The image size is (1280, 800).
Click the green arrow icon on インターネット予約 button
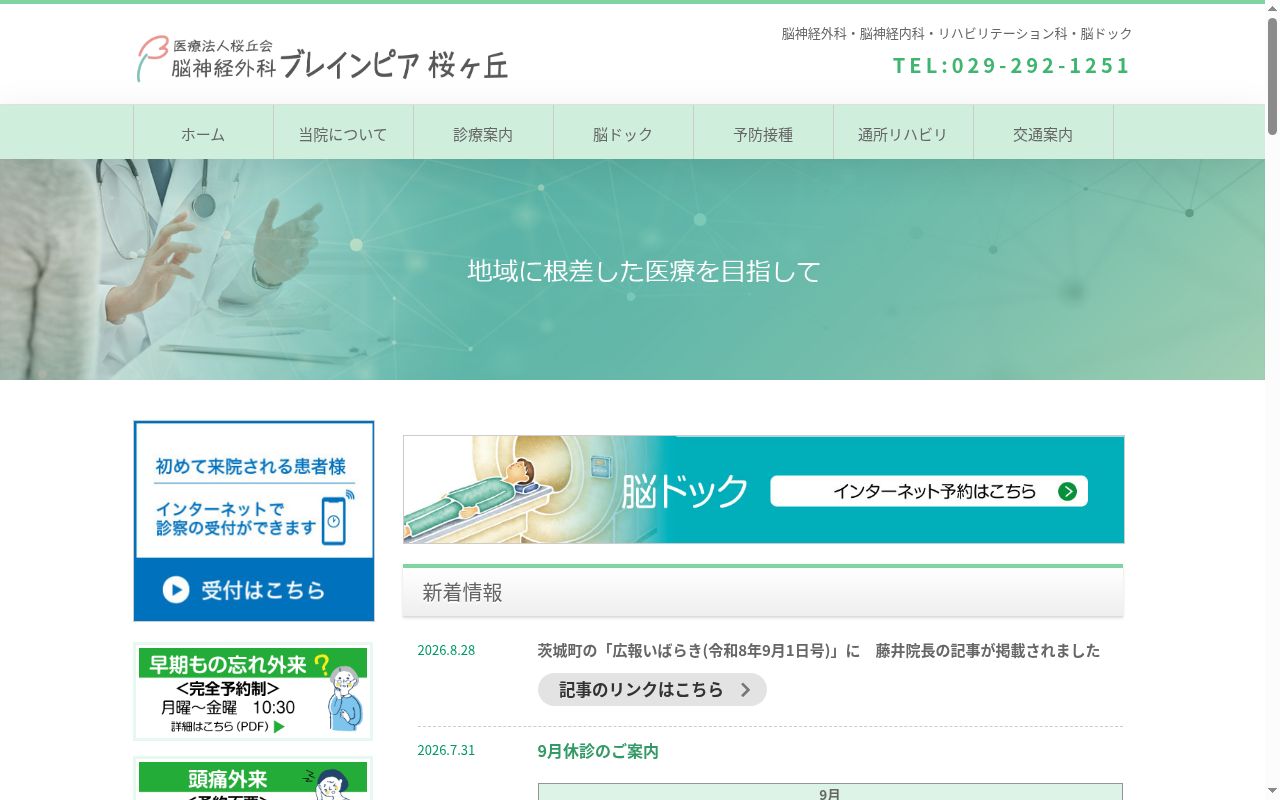pos(1068,491)
